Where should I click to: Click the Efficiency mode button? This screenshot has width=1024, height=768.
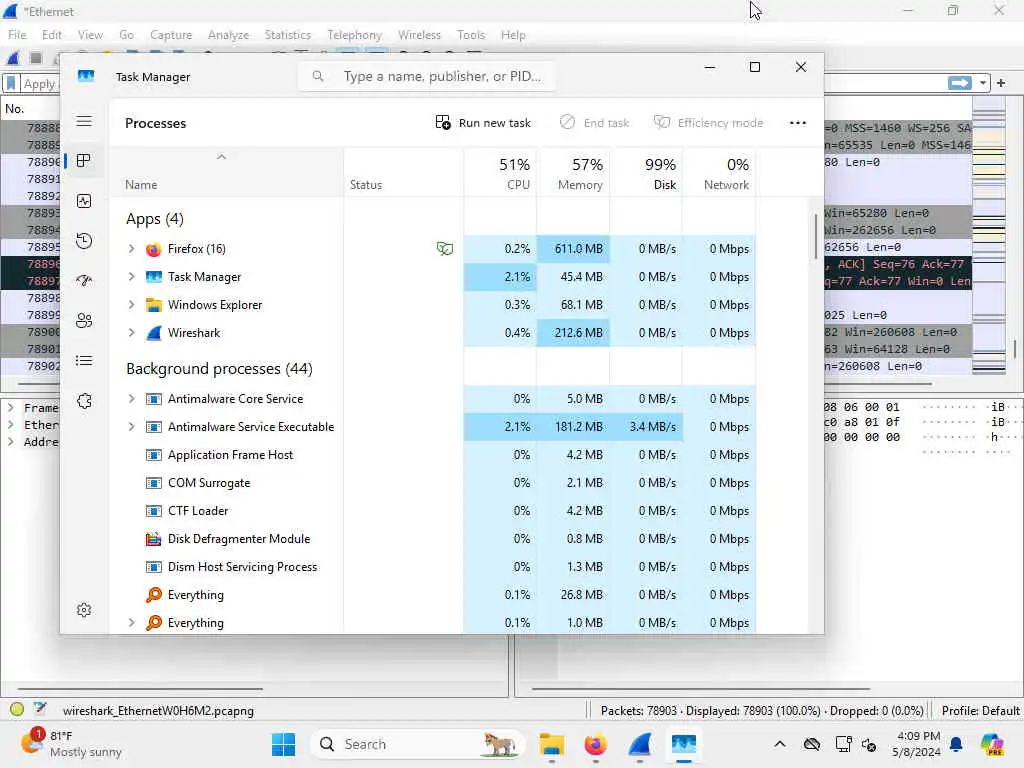point(709,123)
